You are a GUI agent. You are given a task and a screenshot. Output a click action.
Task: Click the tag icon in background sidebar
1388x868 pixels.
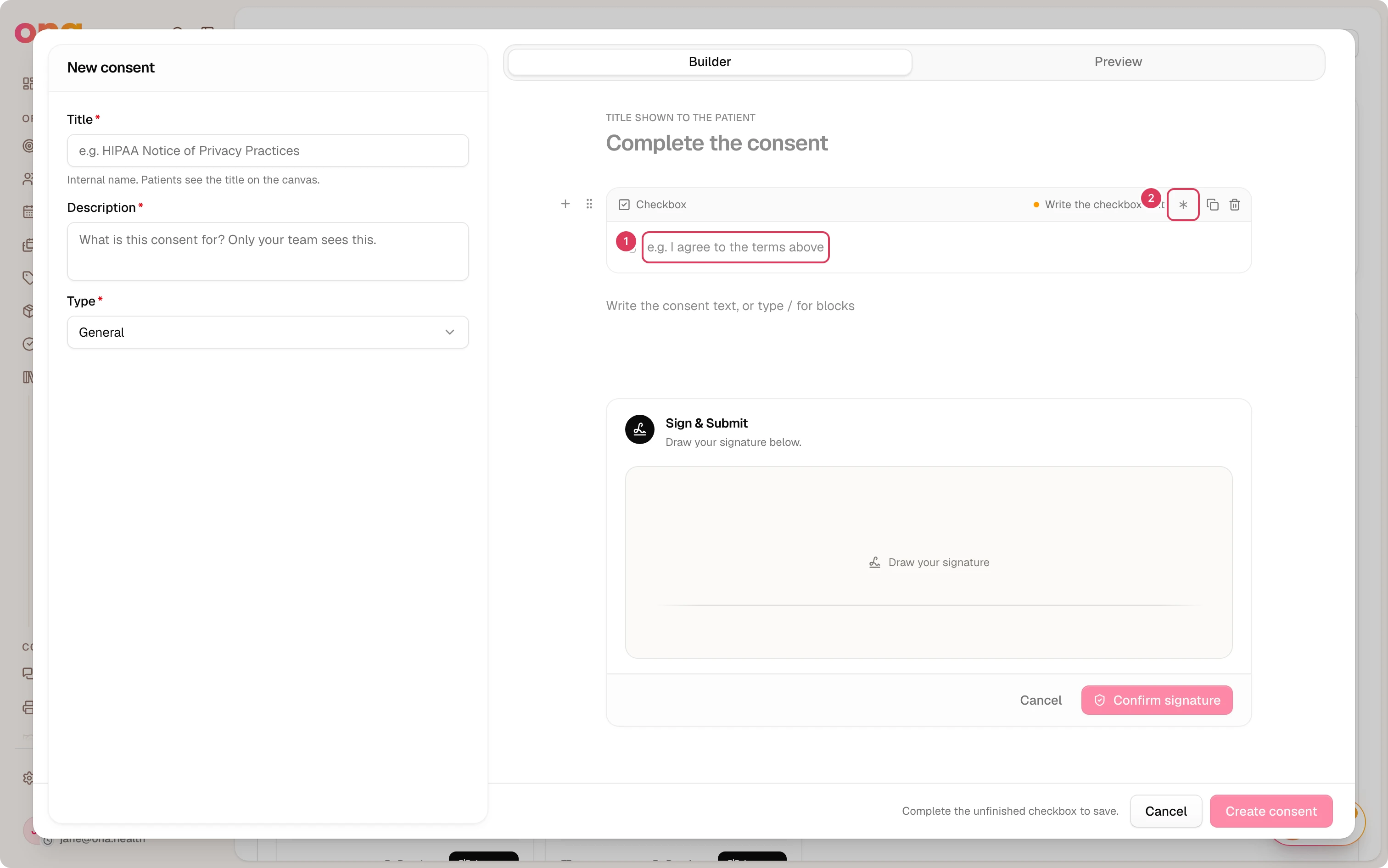(28, 278)
